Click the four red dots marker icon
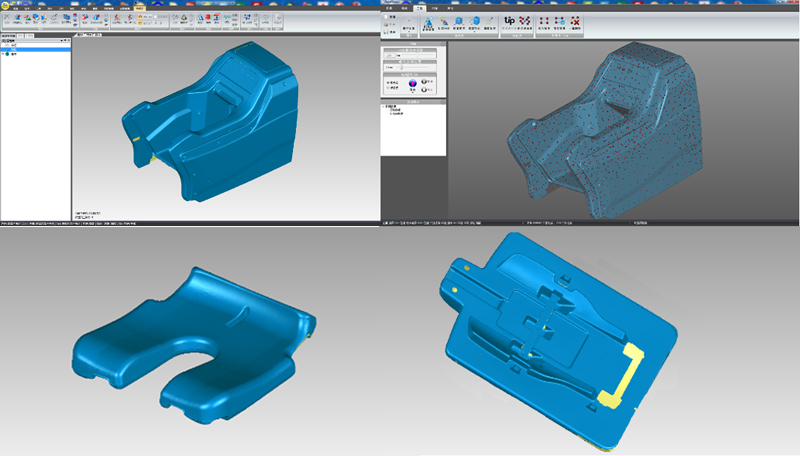The height and width of the screenshot is (456, 800). pyautogui.click(x=543, y=20)
